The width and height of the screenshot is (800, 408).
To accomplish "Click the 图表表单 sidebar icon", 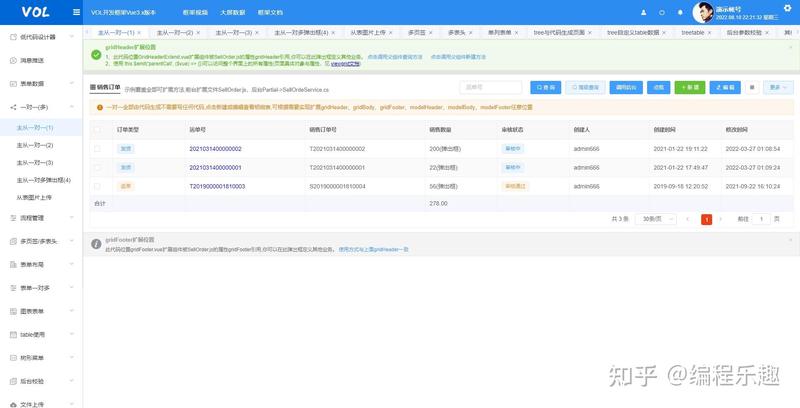I will (14, 311).
